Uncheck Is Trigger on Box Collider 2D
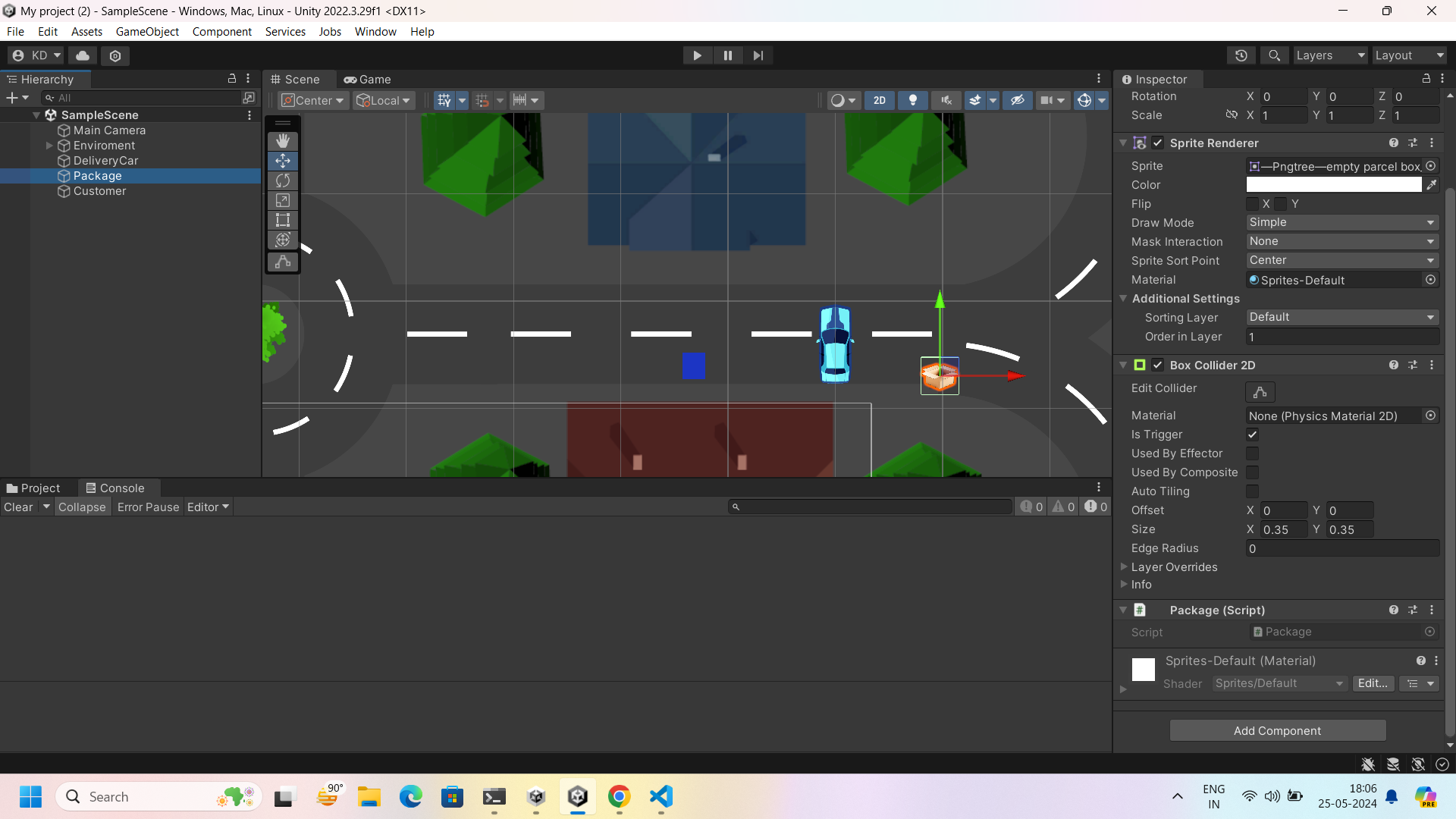 coord(1252,435)
